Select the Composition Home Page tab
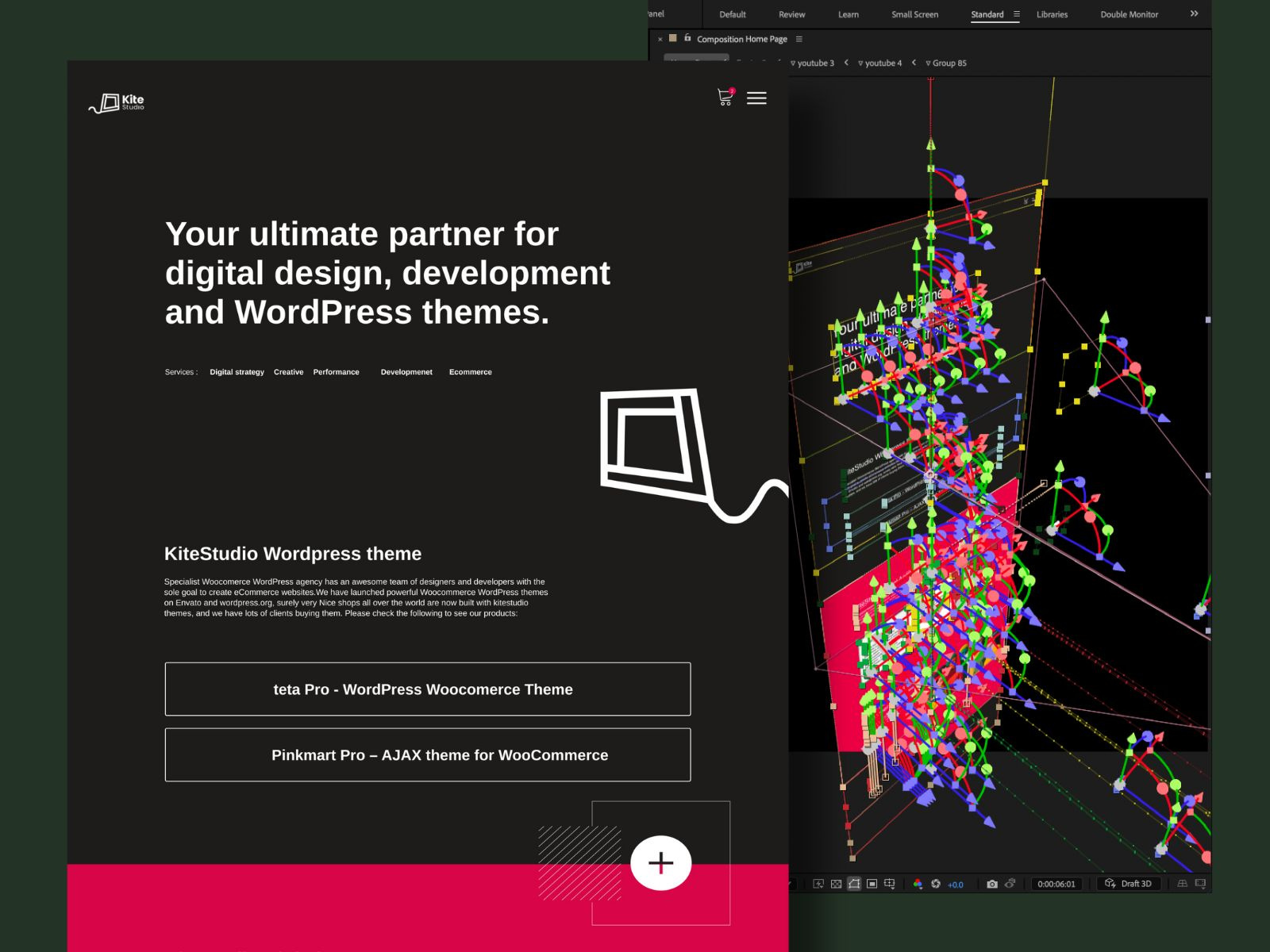This screenshot has width=1270, height=952. [742, 39]
